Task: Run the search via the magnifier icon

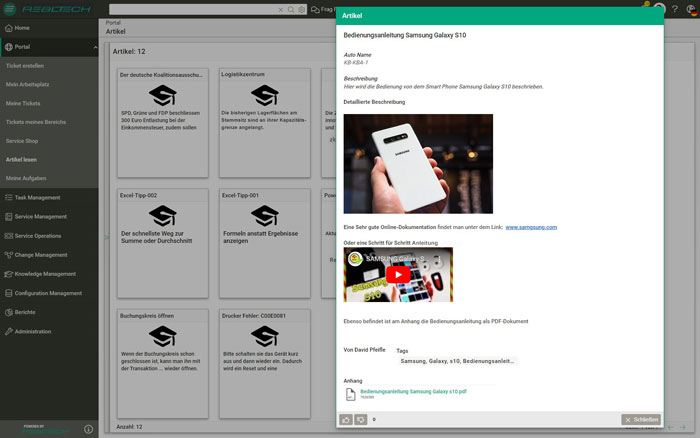Action: click(x=291, y=9)
